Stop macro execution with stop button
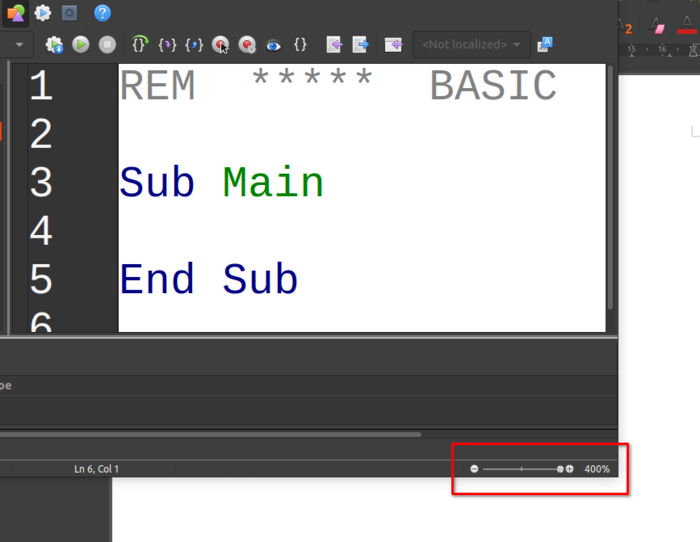The width and height of the screenshot is (700, 542). [x=107, y=45]
